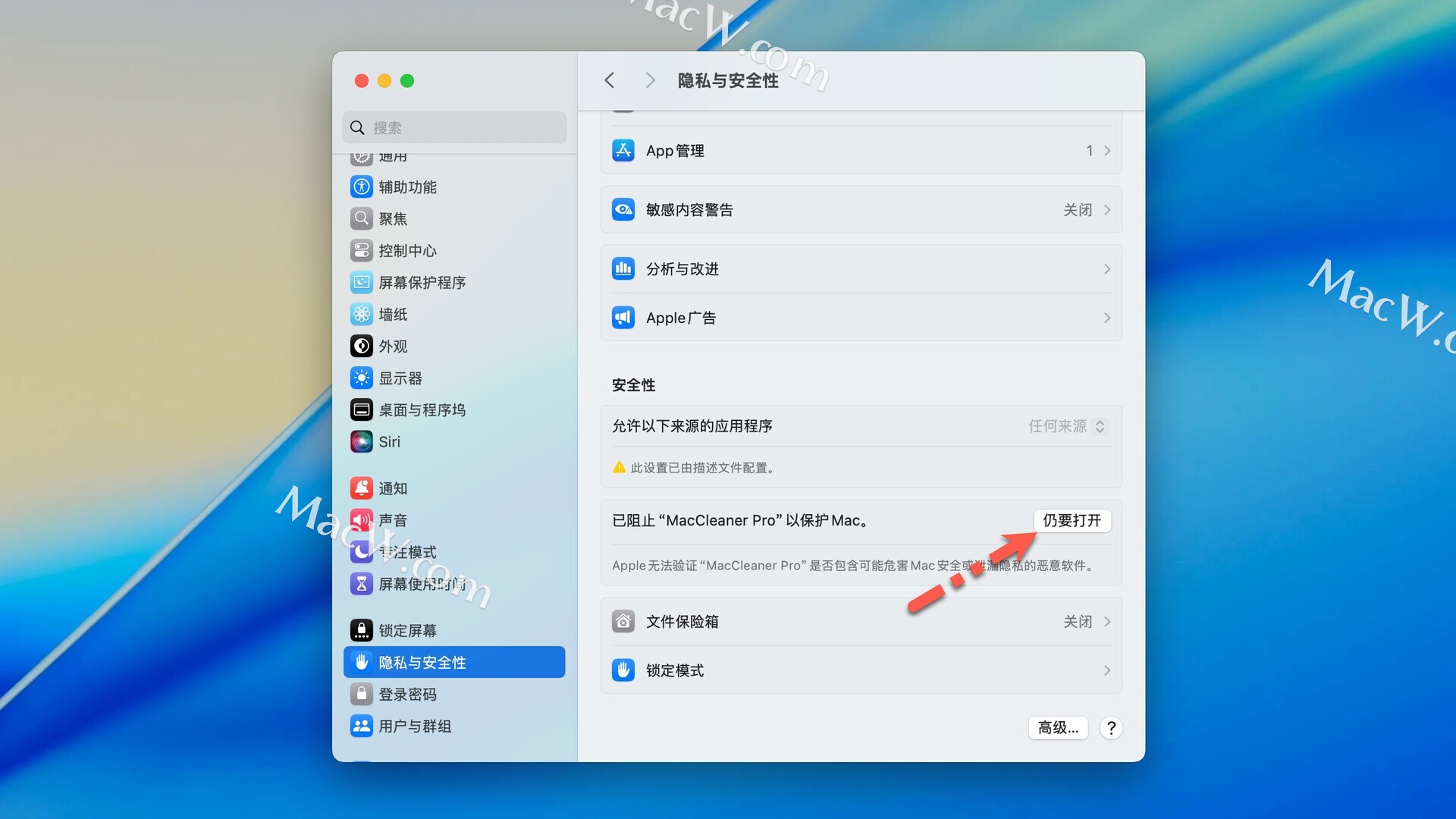
Task: Click 关闭 value on 文件保险箱 row
Action: tap(1078, 622)
